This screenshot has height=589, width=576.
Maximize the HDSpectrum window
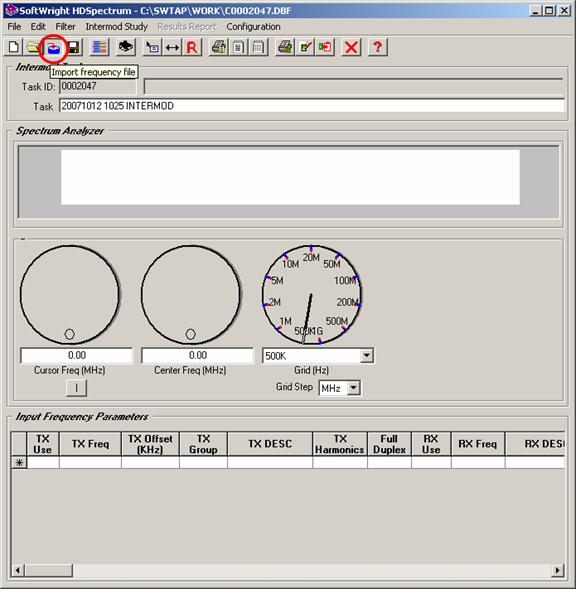point(549,11)
